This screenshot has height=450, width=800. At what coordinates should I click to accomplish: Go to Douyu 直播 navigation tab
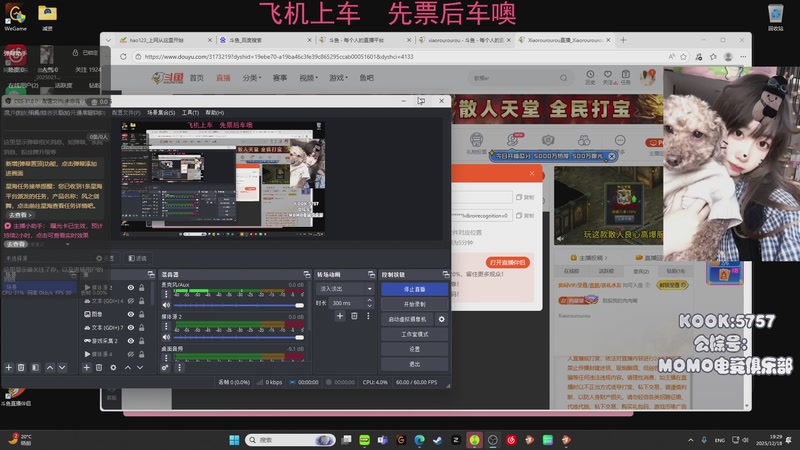pos(223,78)
